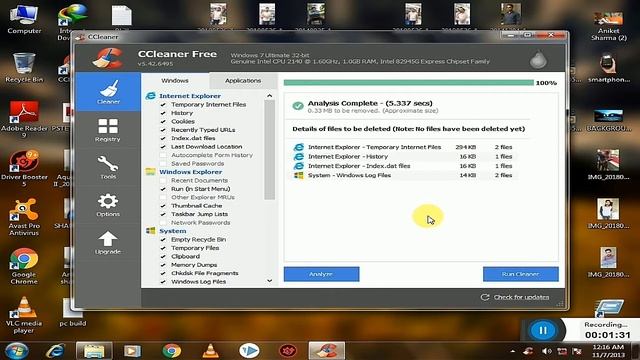The image size is (640, 360).
Task: Open Recycle Bin desktop icon
Action: (x=24, y=68)
